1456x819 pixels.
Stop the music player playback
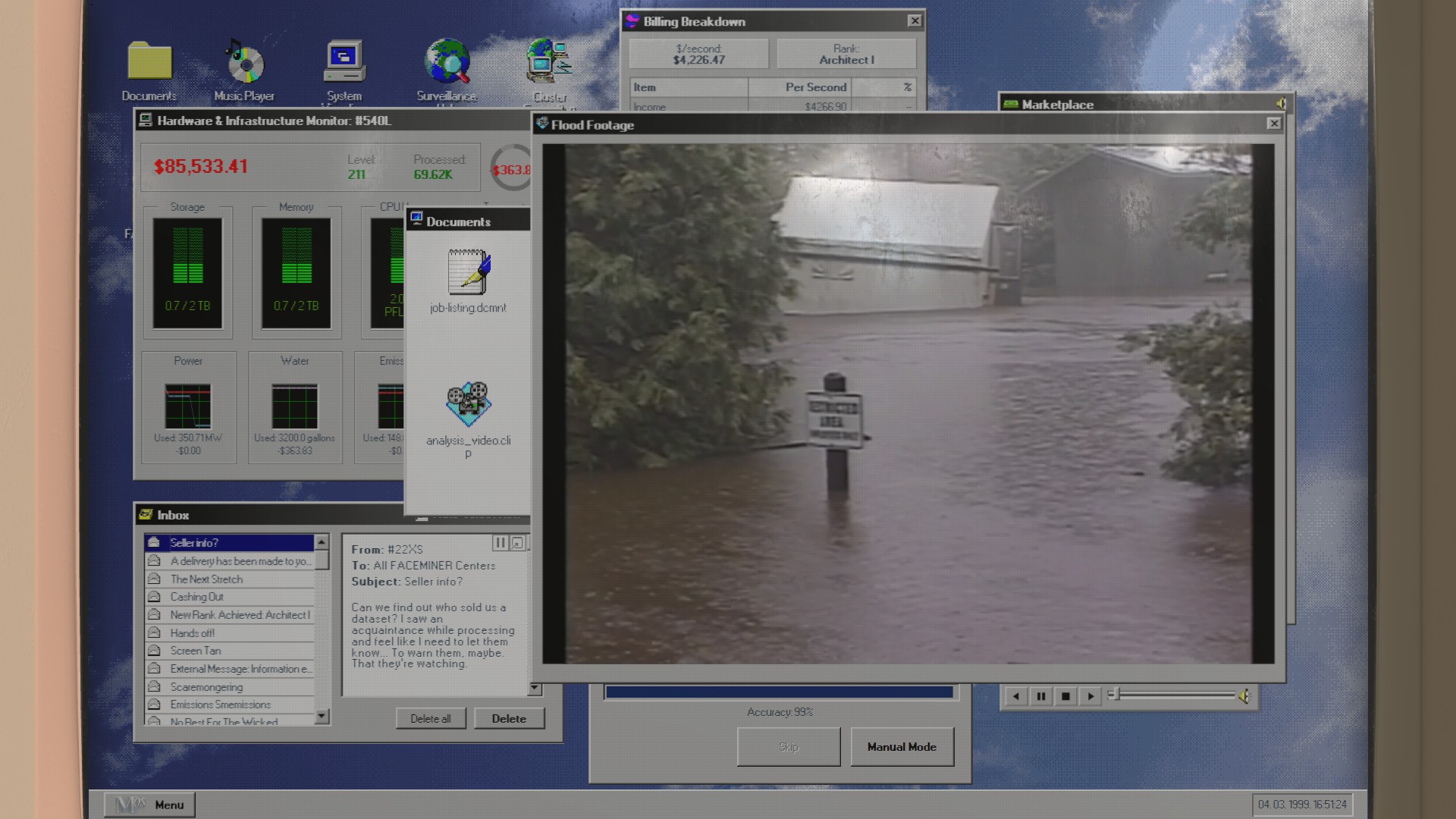1065,696
